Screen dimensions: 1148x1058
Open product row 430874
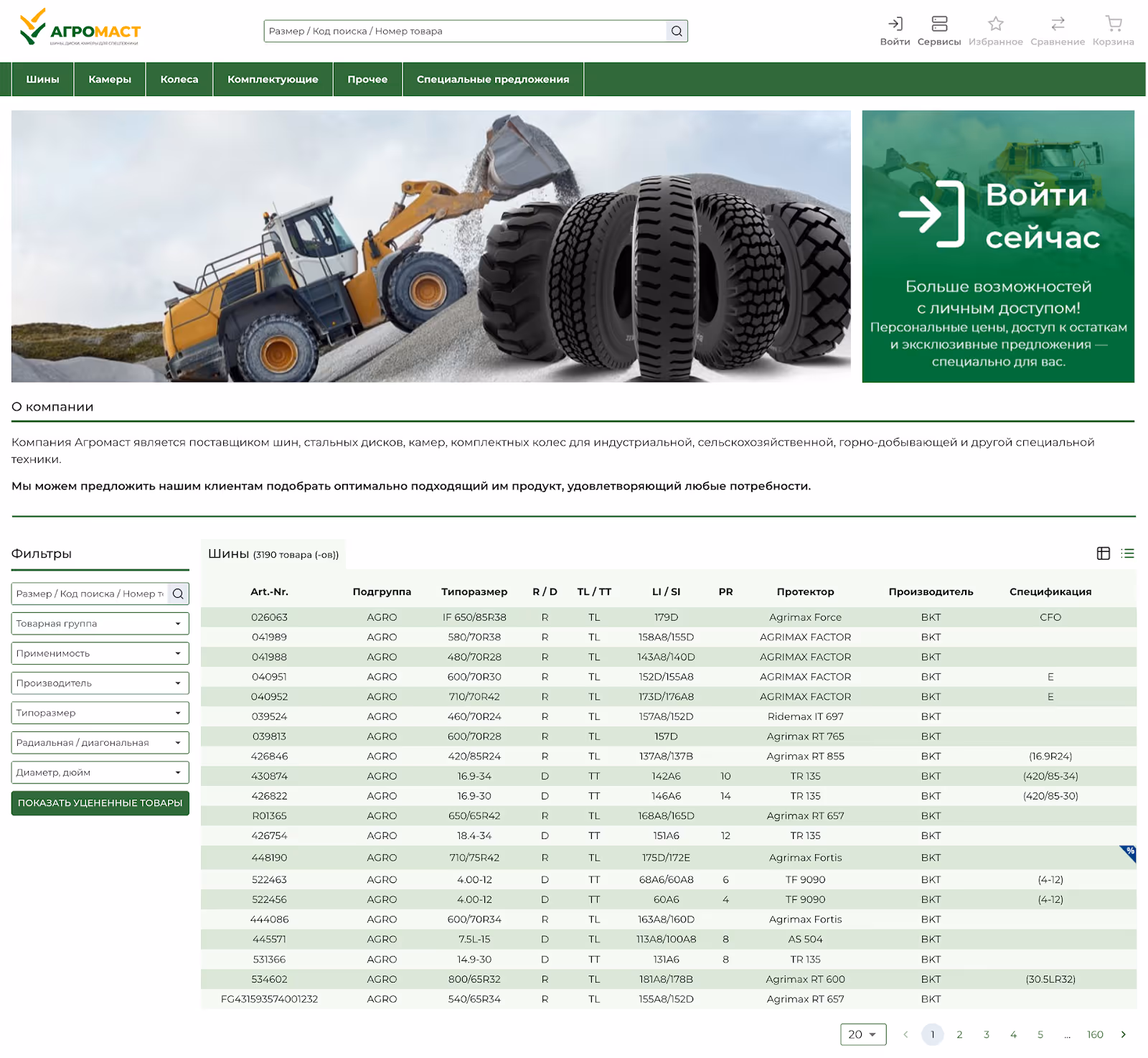click(669, 776)
